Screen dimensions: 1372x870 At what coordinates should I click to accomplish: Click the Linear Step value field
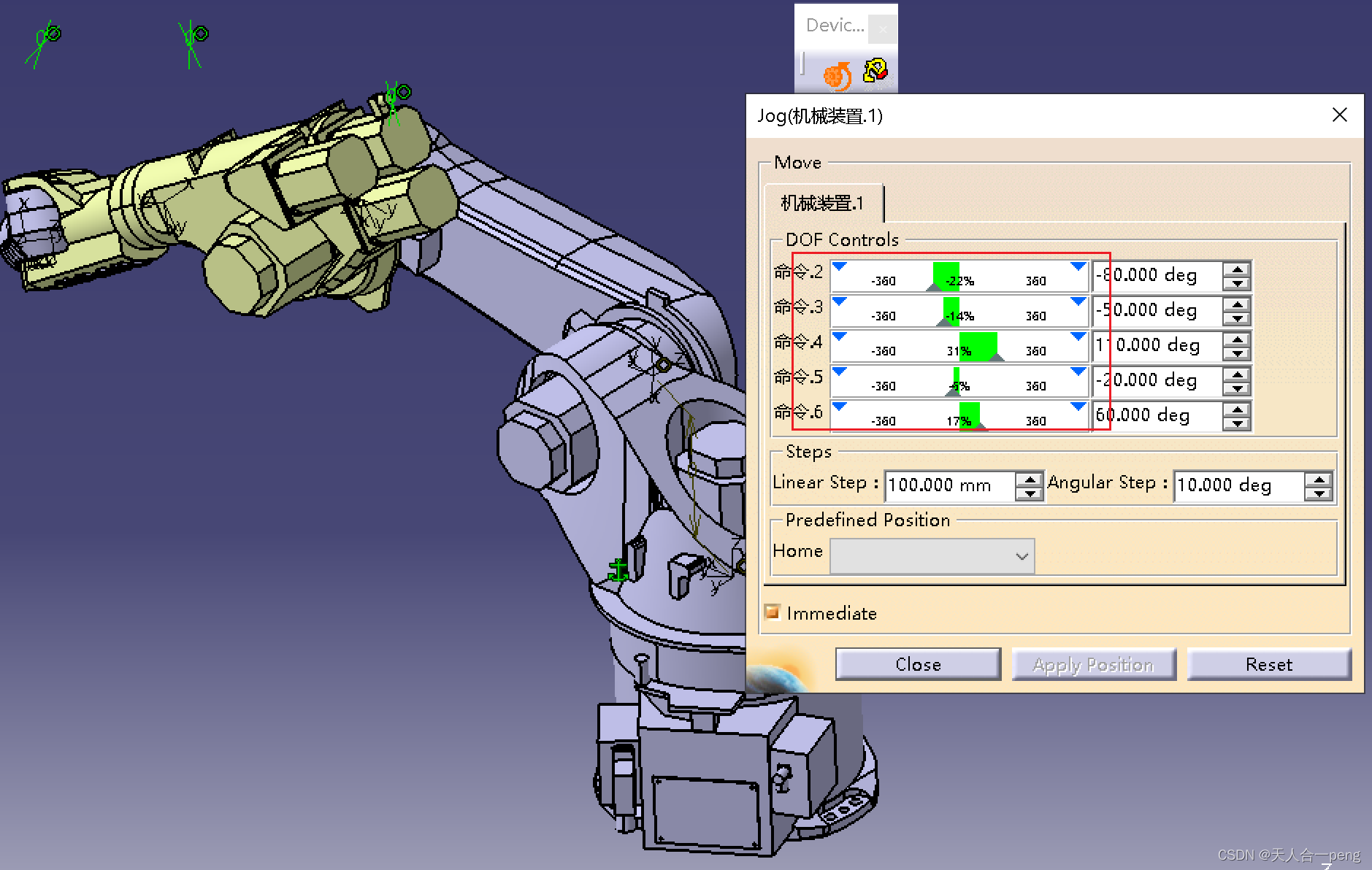point(949,486)
